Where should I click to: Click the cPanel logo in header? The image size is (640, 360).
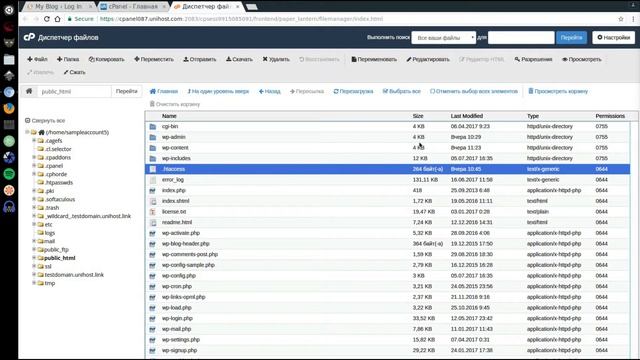[29, 37]
